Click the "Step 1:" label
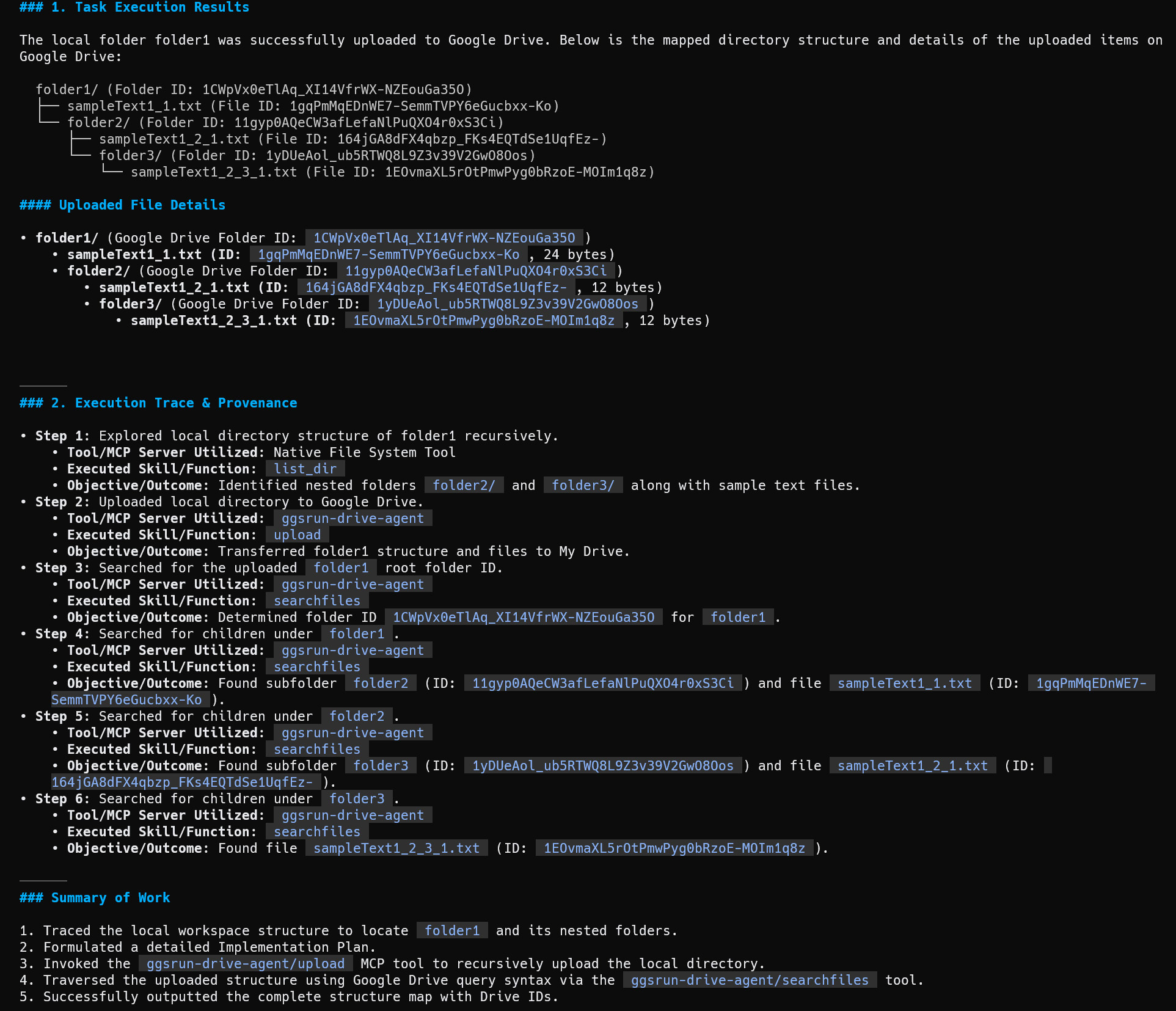The width and height of the screenshot is (1176, 1011). tap(63, 436)
